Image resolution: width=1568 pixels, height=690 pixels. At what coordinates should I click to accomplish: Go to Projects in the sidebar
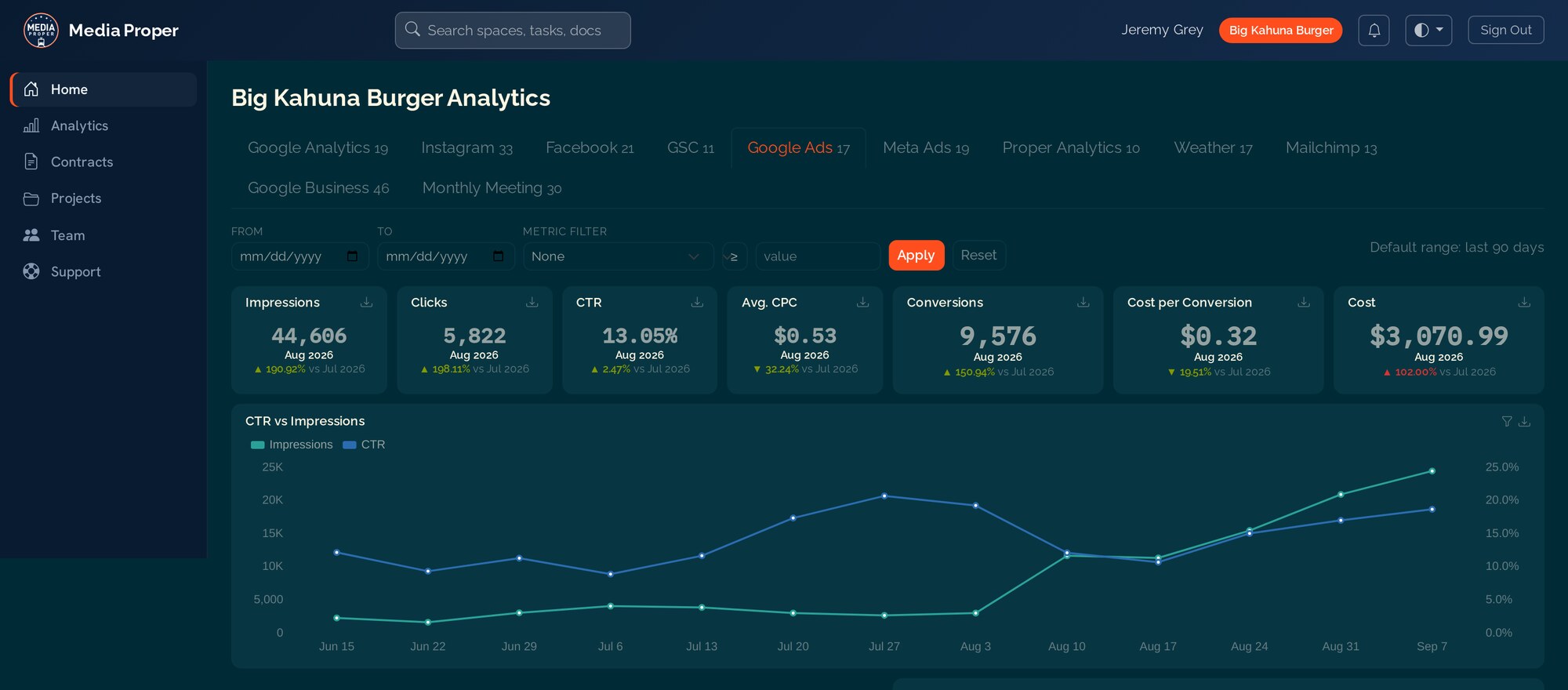point(103,198)
